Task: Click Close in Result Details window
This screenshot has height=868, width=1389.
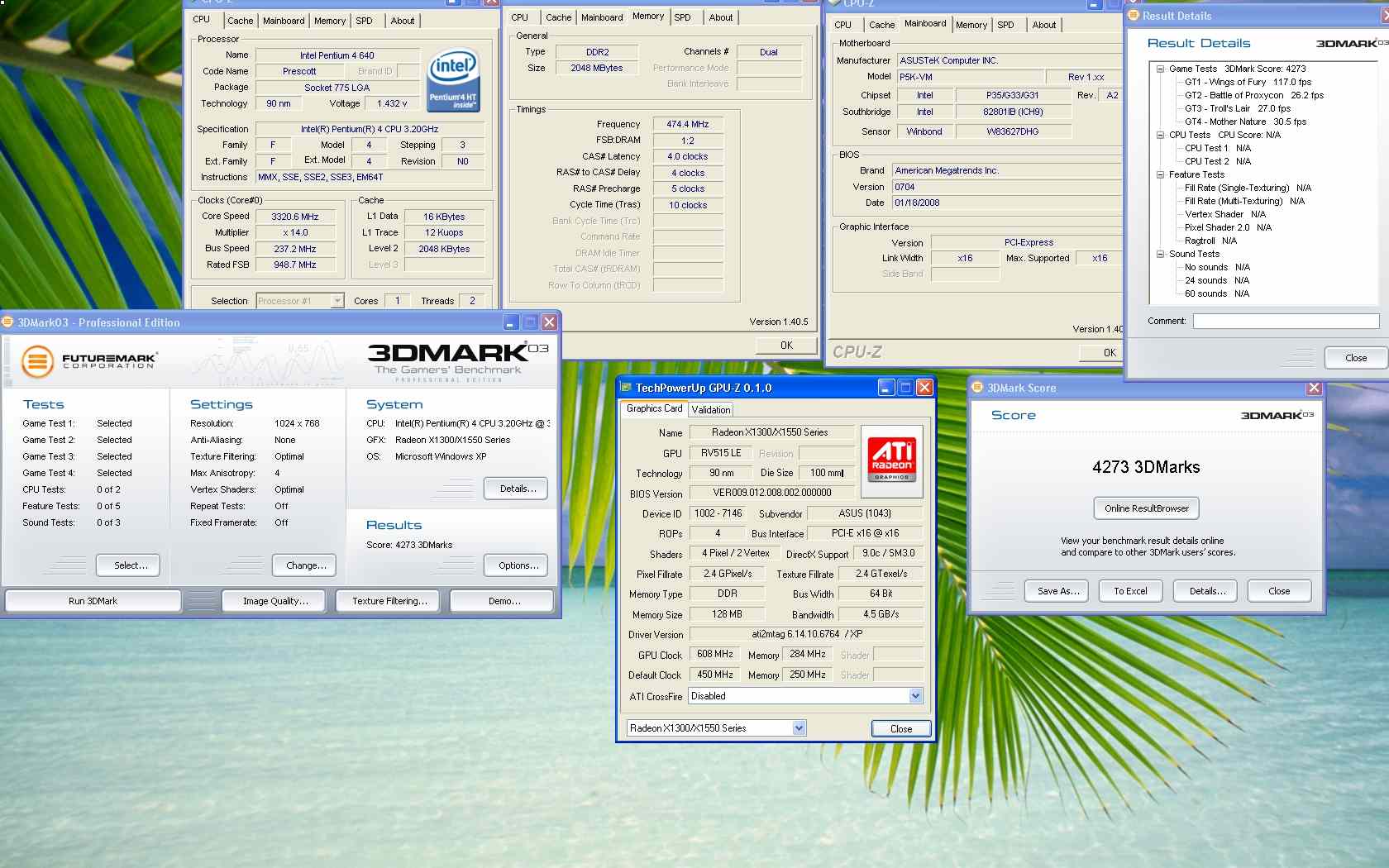Action: (1356, 358)
